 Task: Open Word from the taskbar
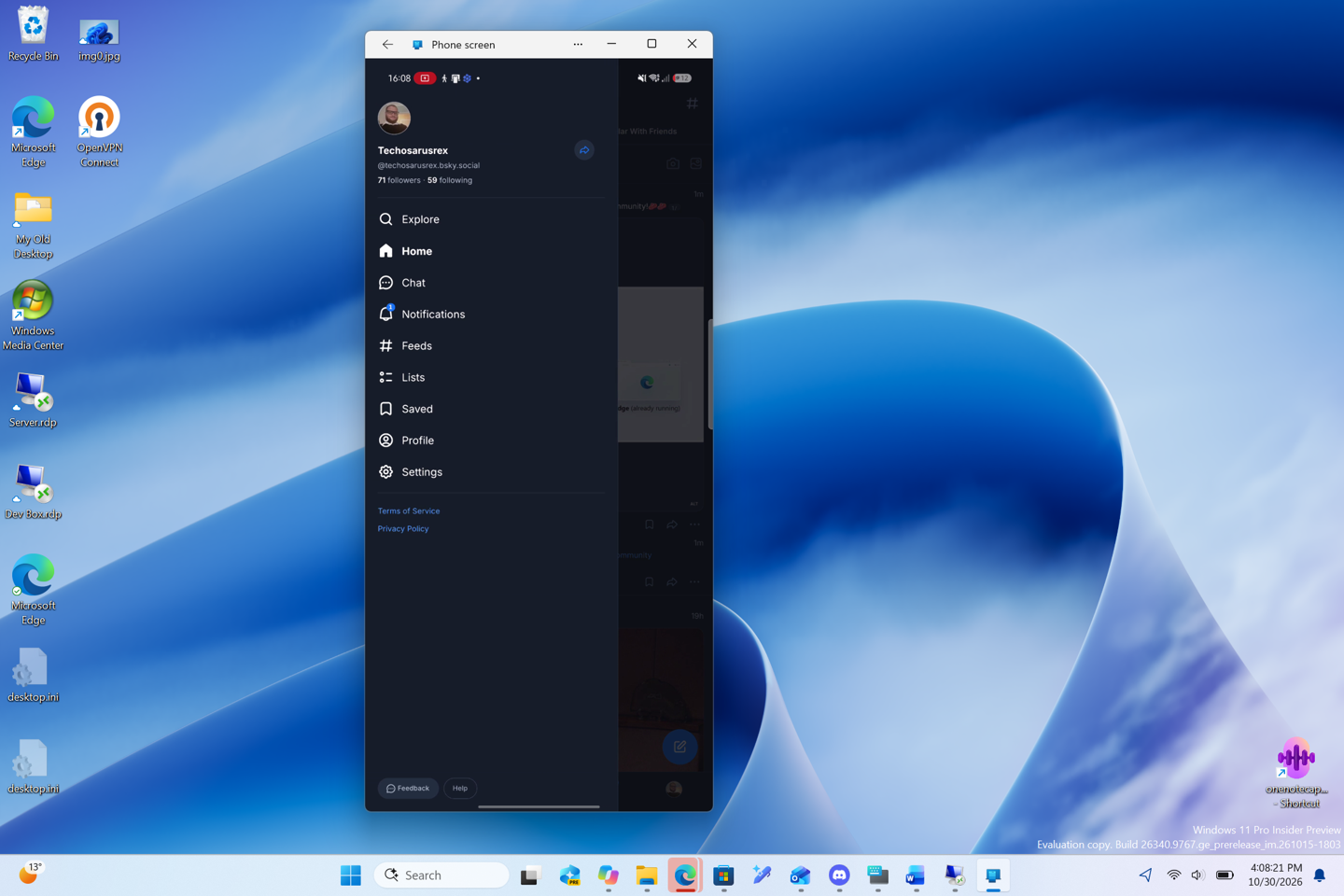[x=915, y=875]
